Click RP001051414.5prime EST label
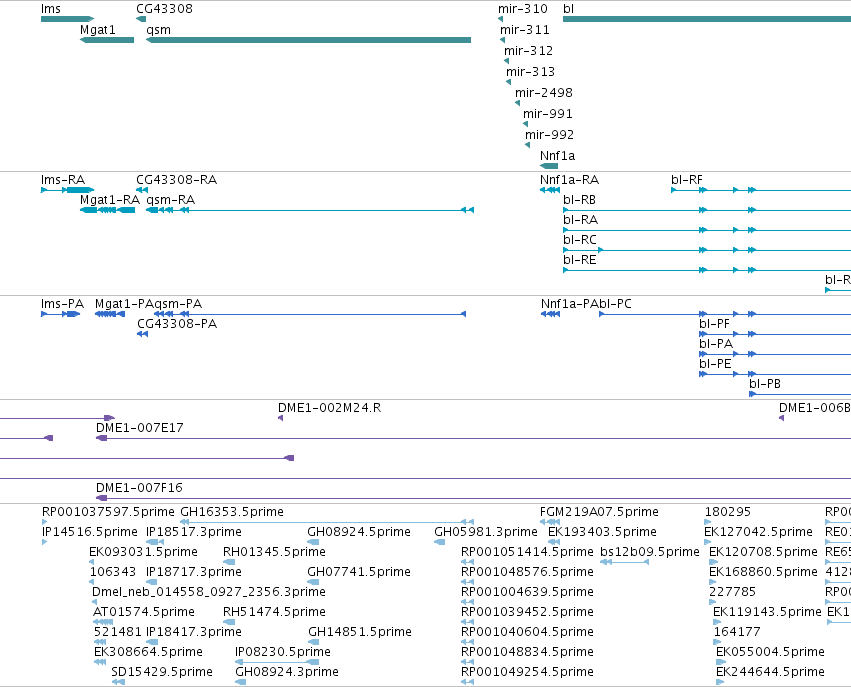Viewport: 851px width, 687px height. 527,552
